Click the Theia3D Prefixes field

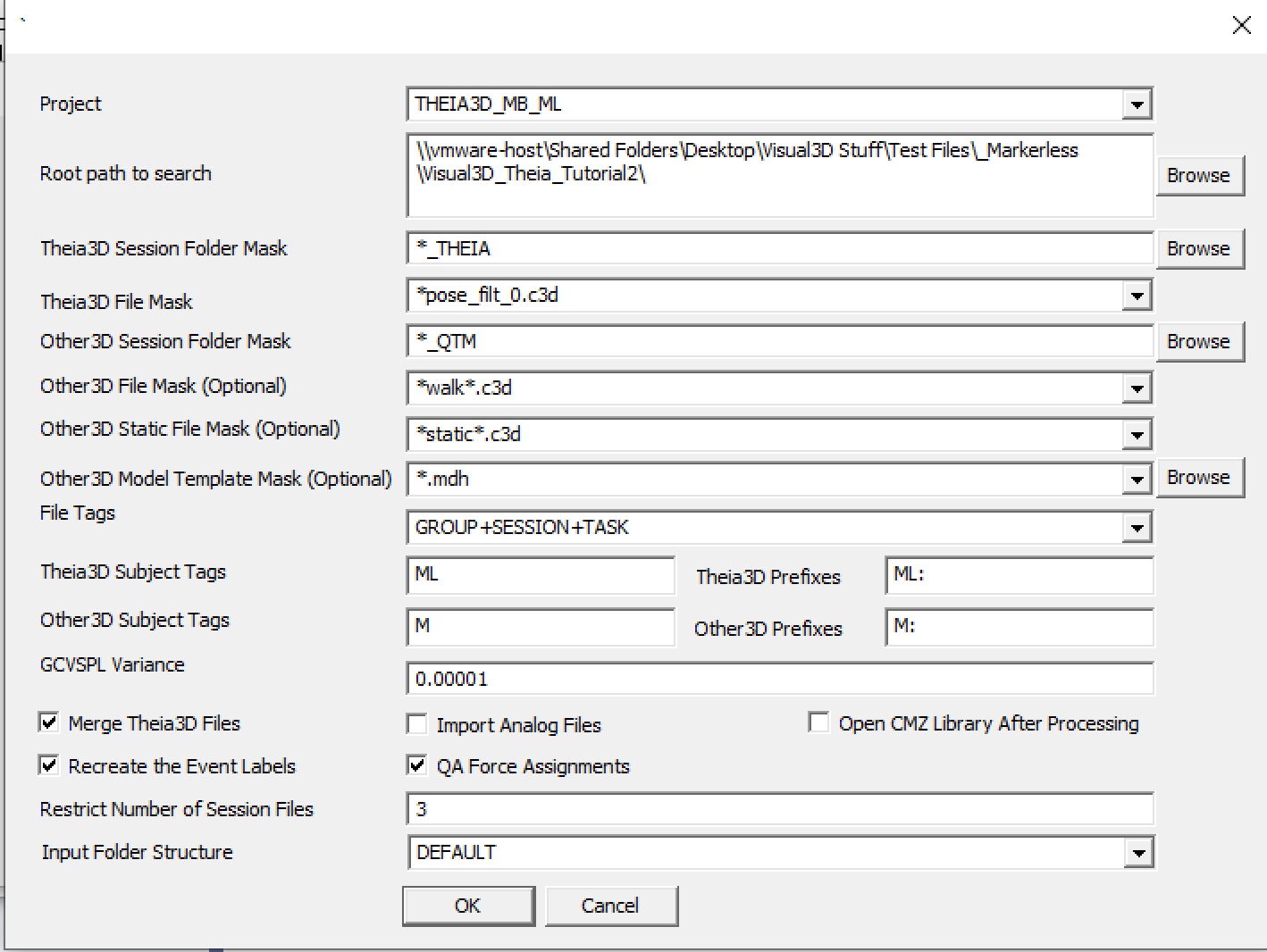(1019, 575)
